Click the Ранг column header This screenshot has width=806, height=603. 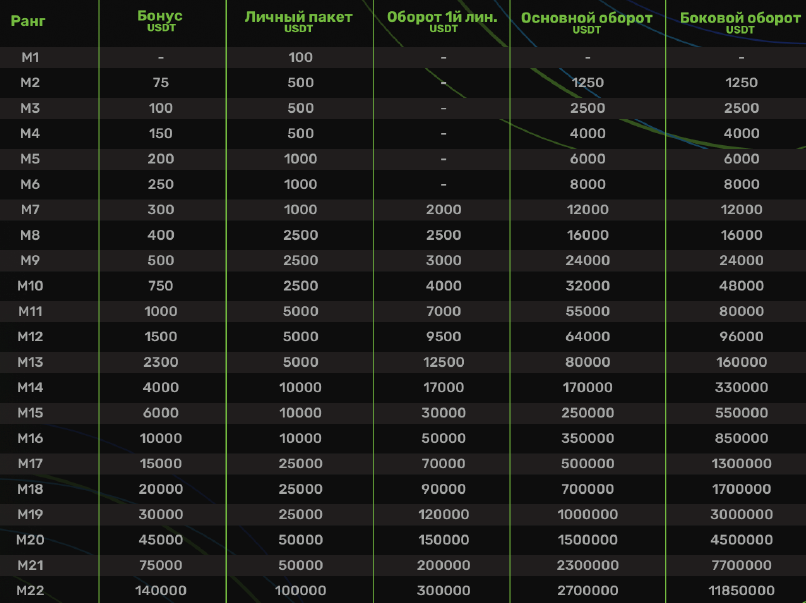pyautogui.click(x=29, y=21)
